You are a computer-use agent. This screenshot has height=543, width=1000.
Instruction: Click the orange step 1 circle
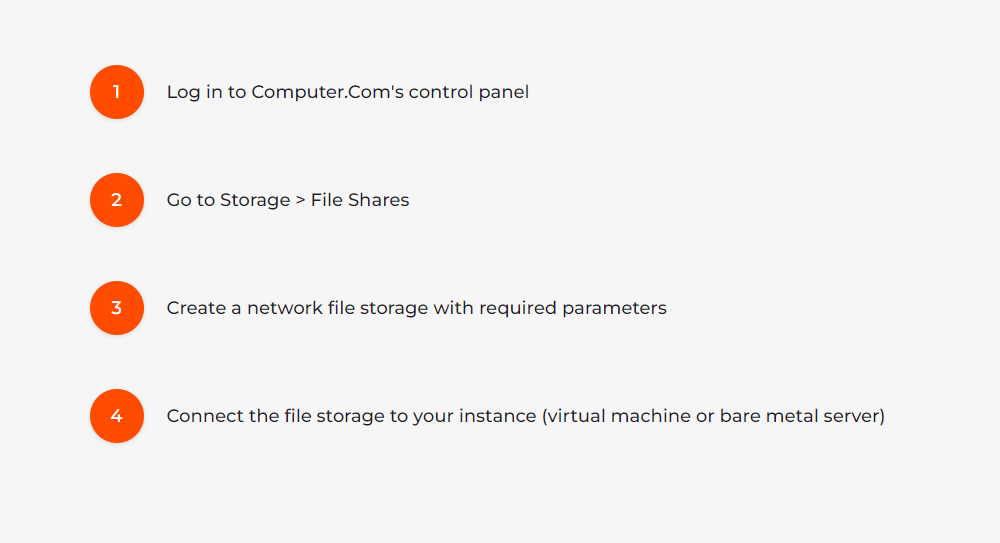click(x=117, y=92)
